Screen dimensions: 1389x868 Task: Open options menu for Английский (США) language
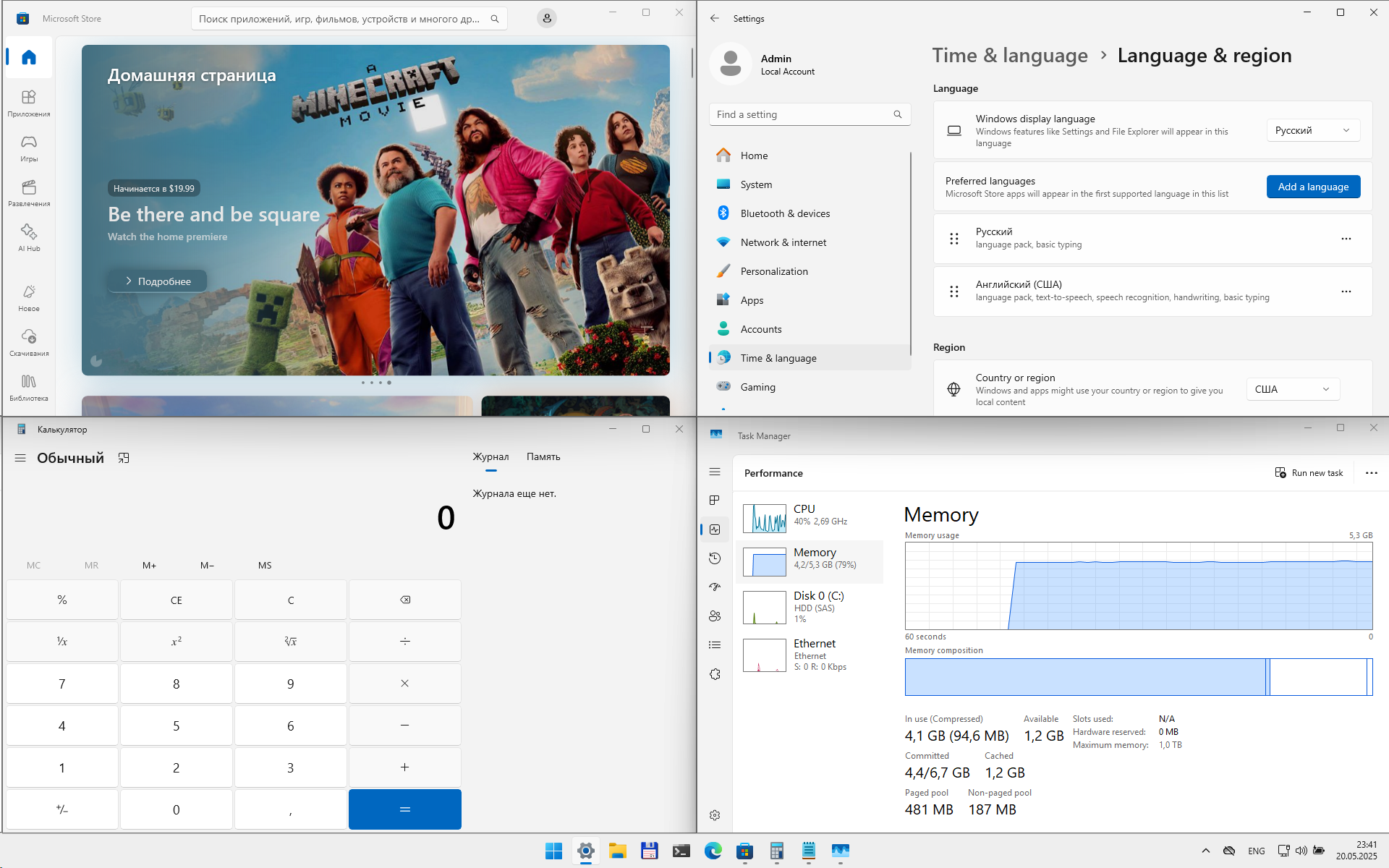(1346, 292)
